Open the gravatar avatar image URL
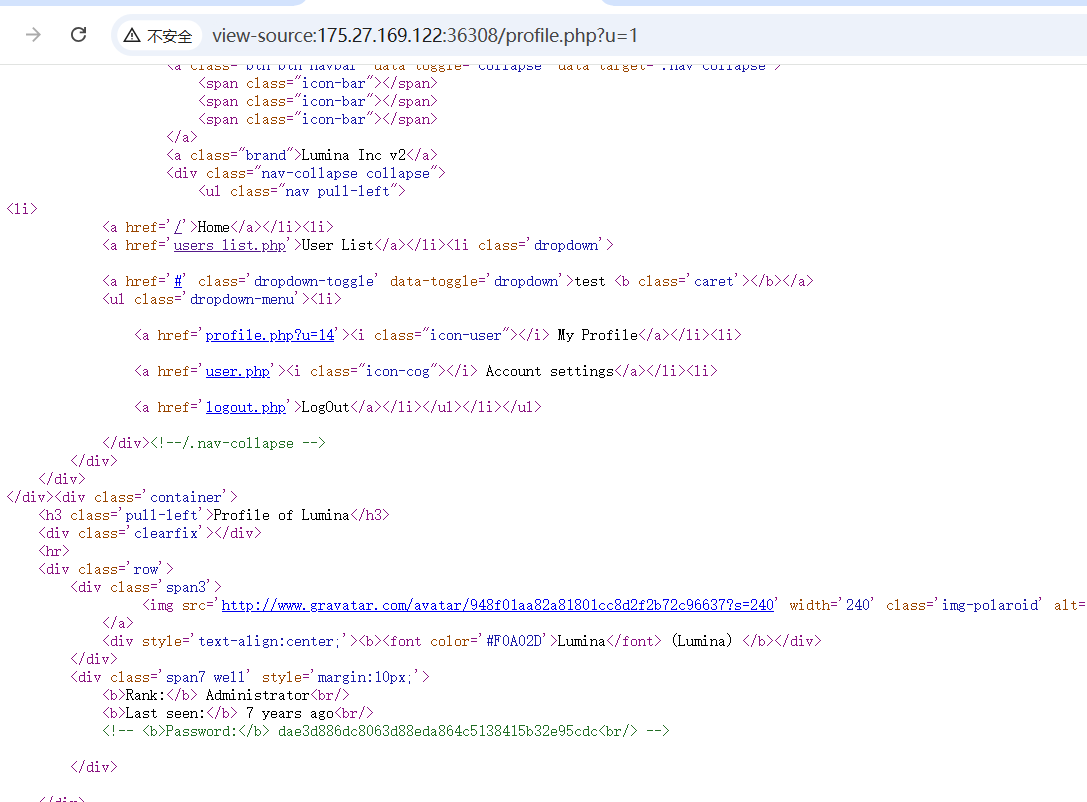 point(497,605)
